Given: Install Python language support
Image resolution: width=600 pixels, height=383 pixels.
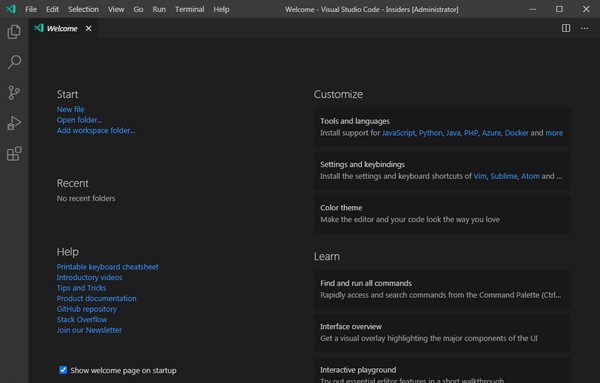Looking at the screenshot, I should 430,133.
